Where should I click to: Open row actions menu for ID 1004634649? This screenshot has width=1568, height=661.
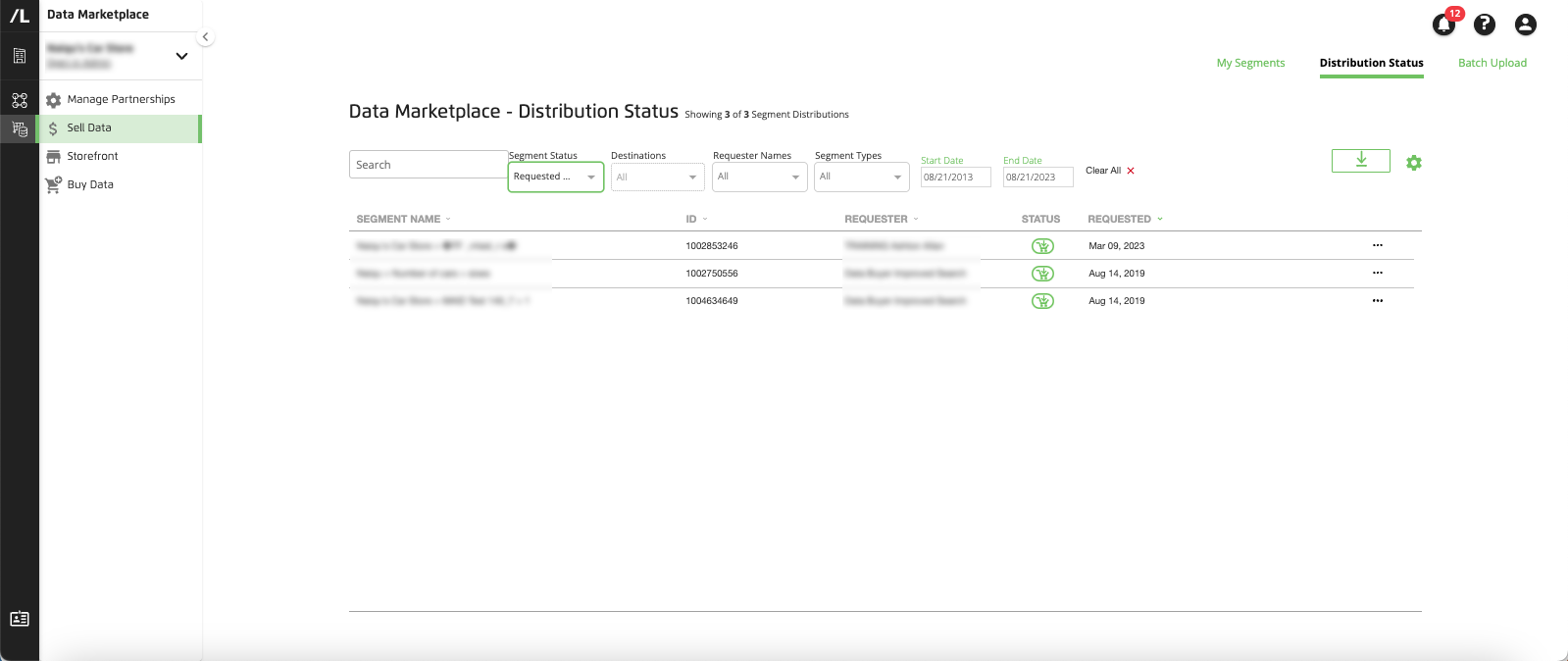pyautogui.click(x=1378, y=300)
